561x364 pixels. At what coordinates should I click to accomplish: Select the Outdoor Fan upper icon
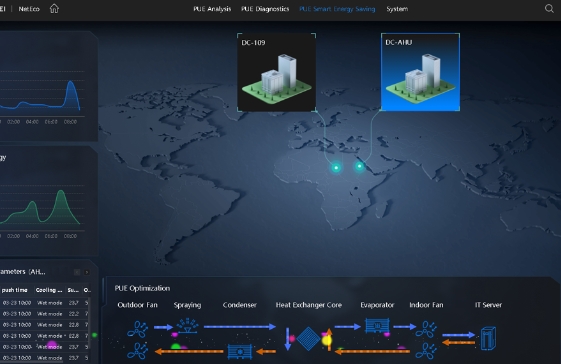click(137, 329)
